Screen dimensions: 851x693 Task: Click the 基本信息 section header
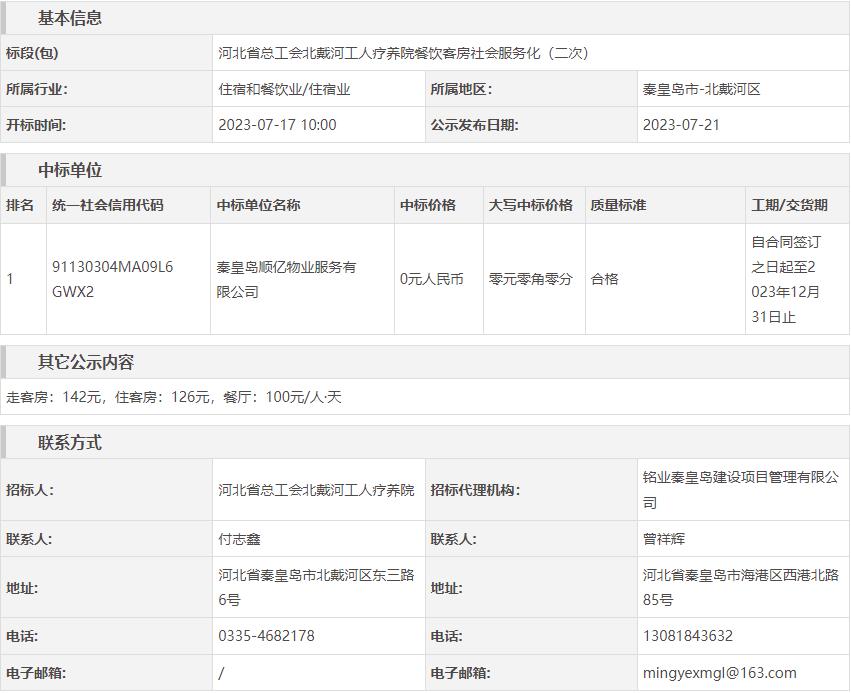coord(69,18)
